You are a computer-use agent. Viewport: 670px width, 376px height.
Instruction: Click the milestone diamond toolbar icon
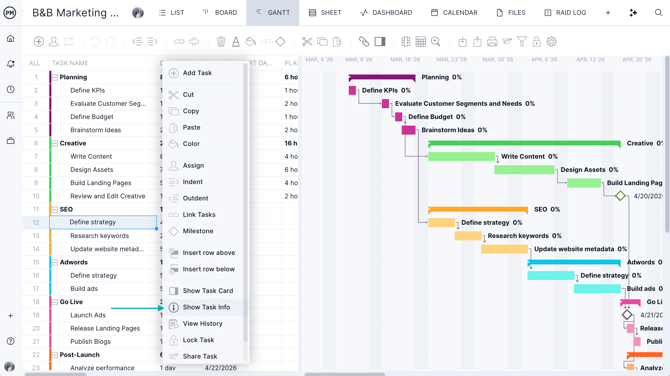[x=280, y=41]
